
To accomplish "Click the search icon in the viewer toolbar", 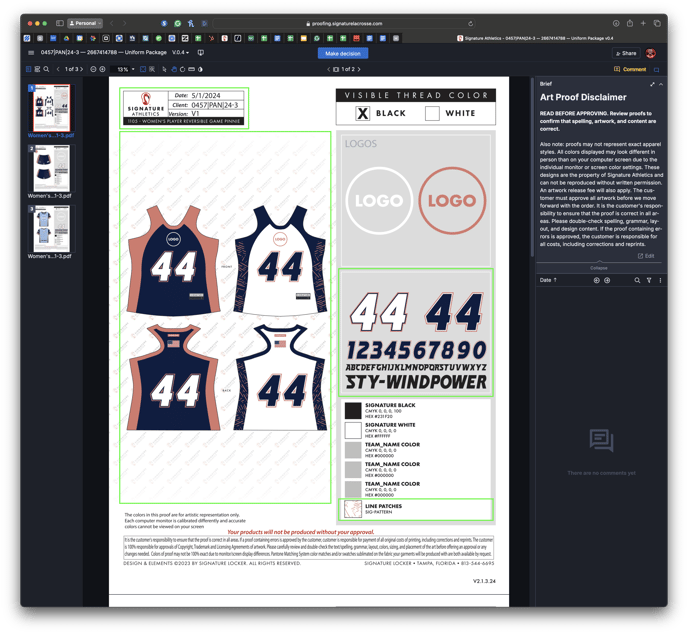I will point(46,70).
